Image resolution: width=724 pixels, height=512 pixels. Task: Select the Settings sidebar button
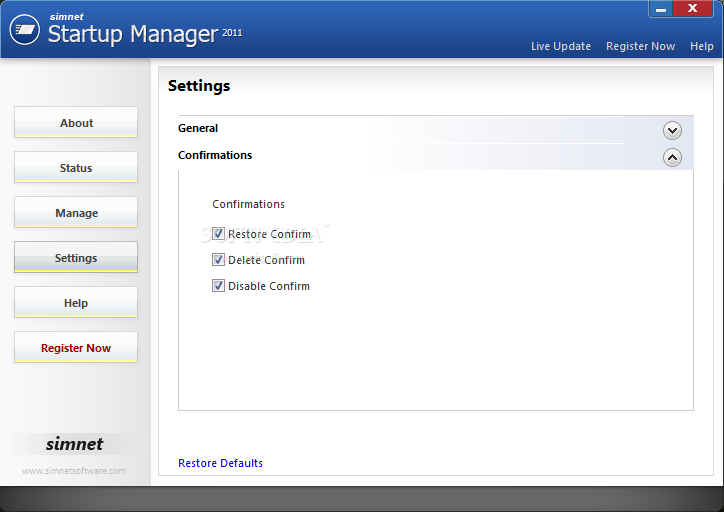point(76,257)
